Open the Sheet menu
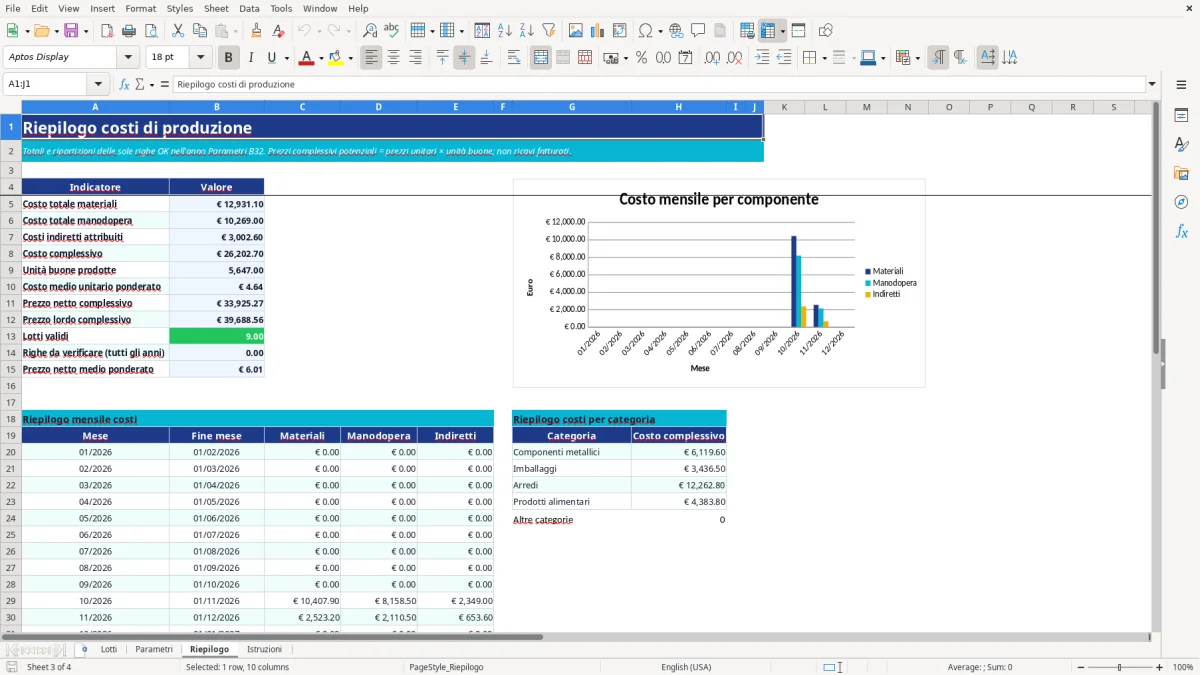Viewport: 1200px width, 675px height. click(x=216, y=8)
